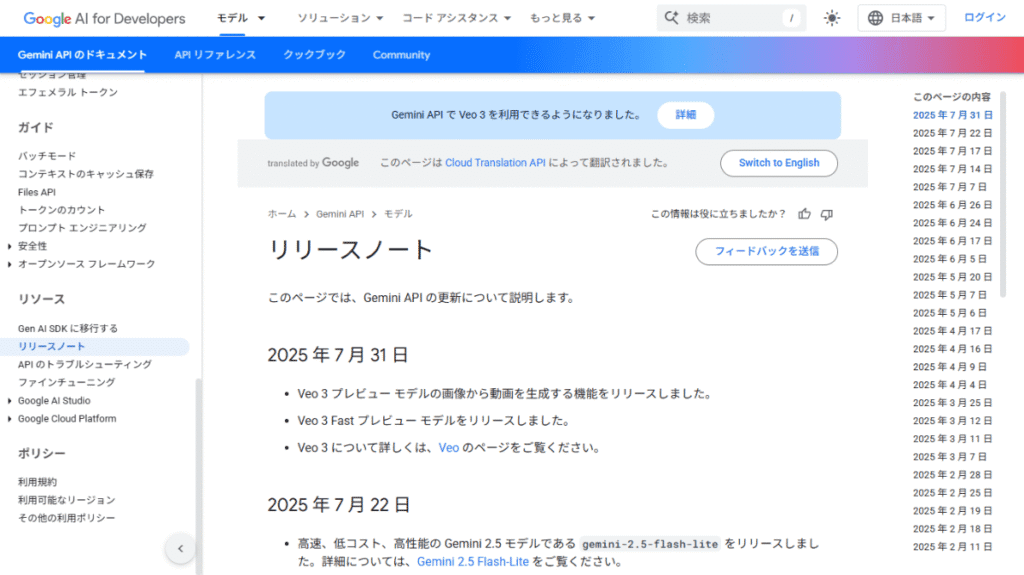Image resolution: width=1024 pixels, height=575 pixels.
Task: Open the 日本語 language selector
Action: [901, 18]
